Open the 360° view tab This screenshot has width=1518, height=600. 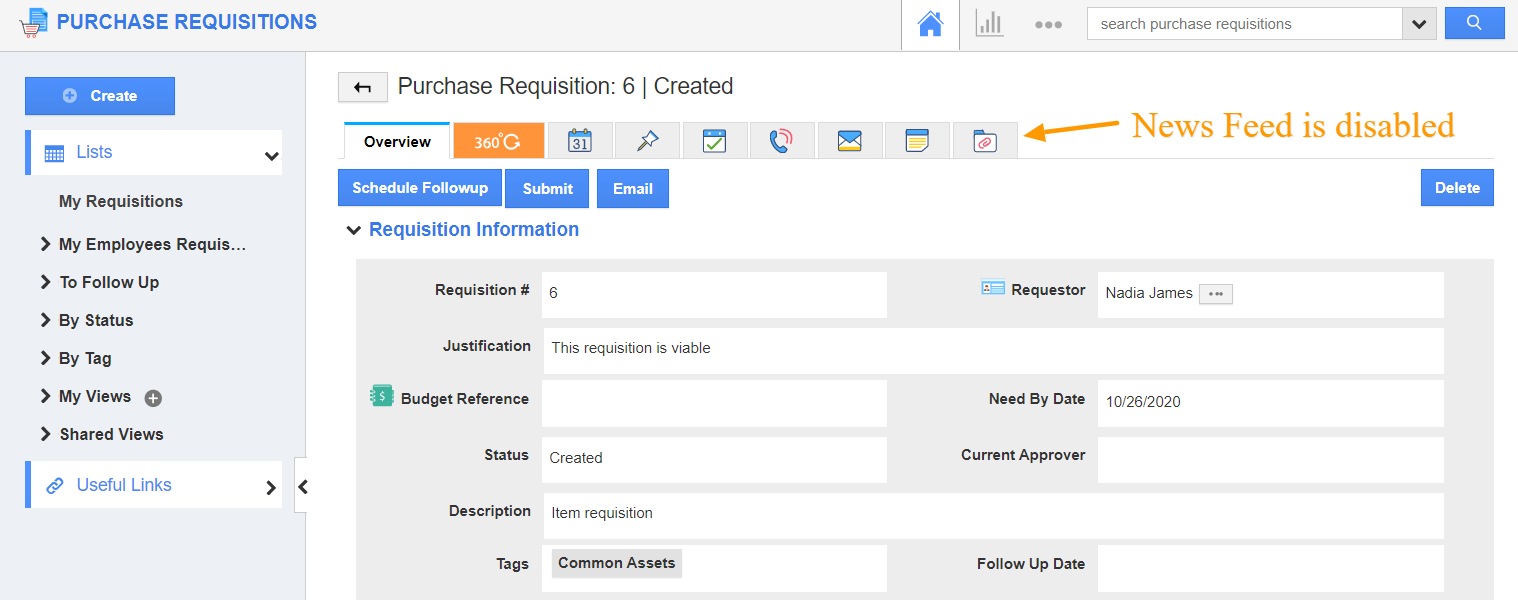(x=498, y=140)
